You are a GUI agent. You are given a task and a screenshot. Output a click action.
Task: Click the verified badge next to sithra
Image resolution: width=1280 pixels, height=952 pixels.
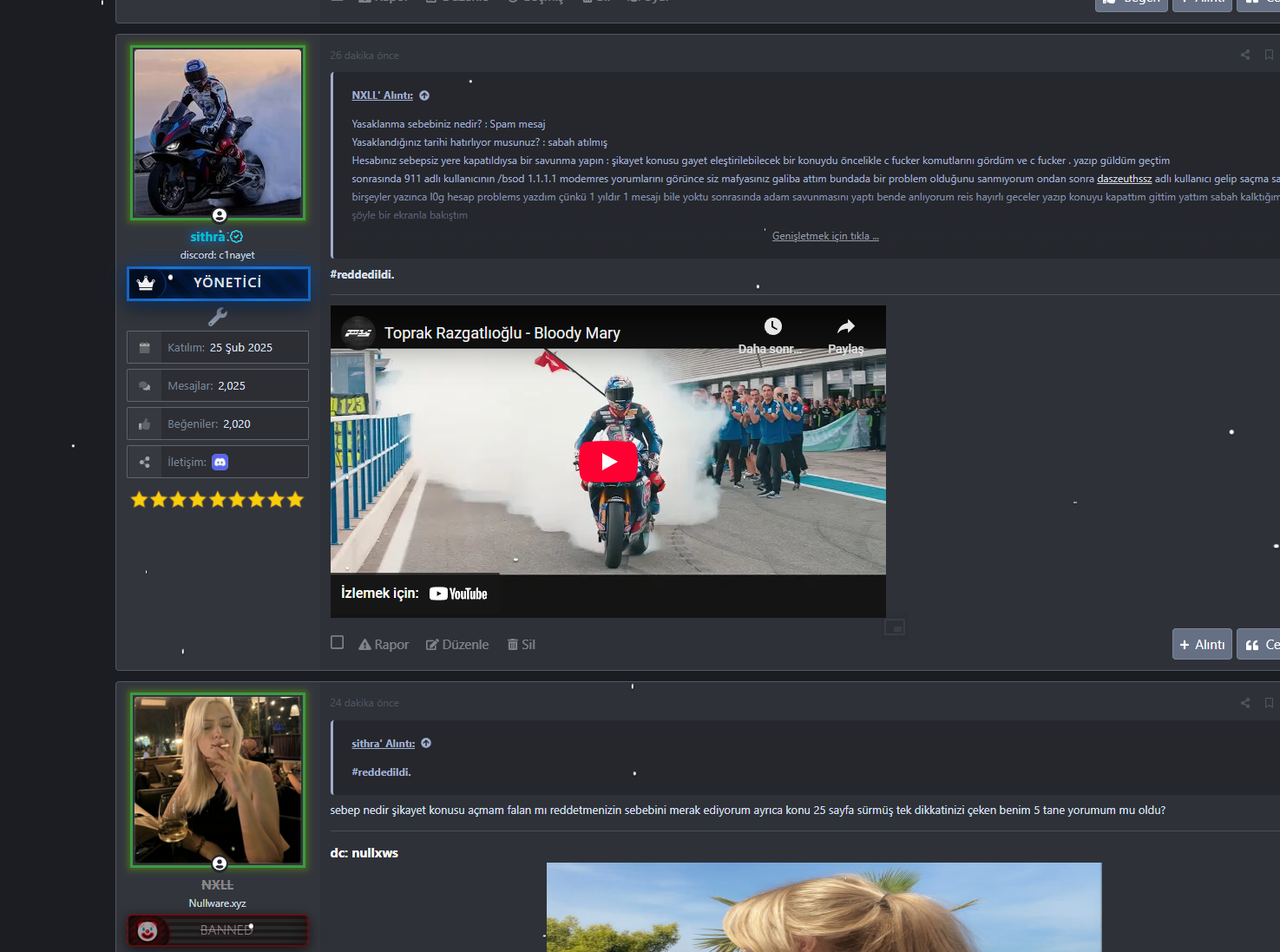coord(237,236)
